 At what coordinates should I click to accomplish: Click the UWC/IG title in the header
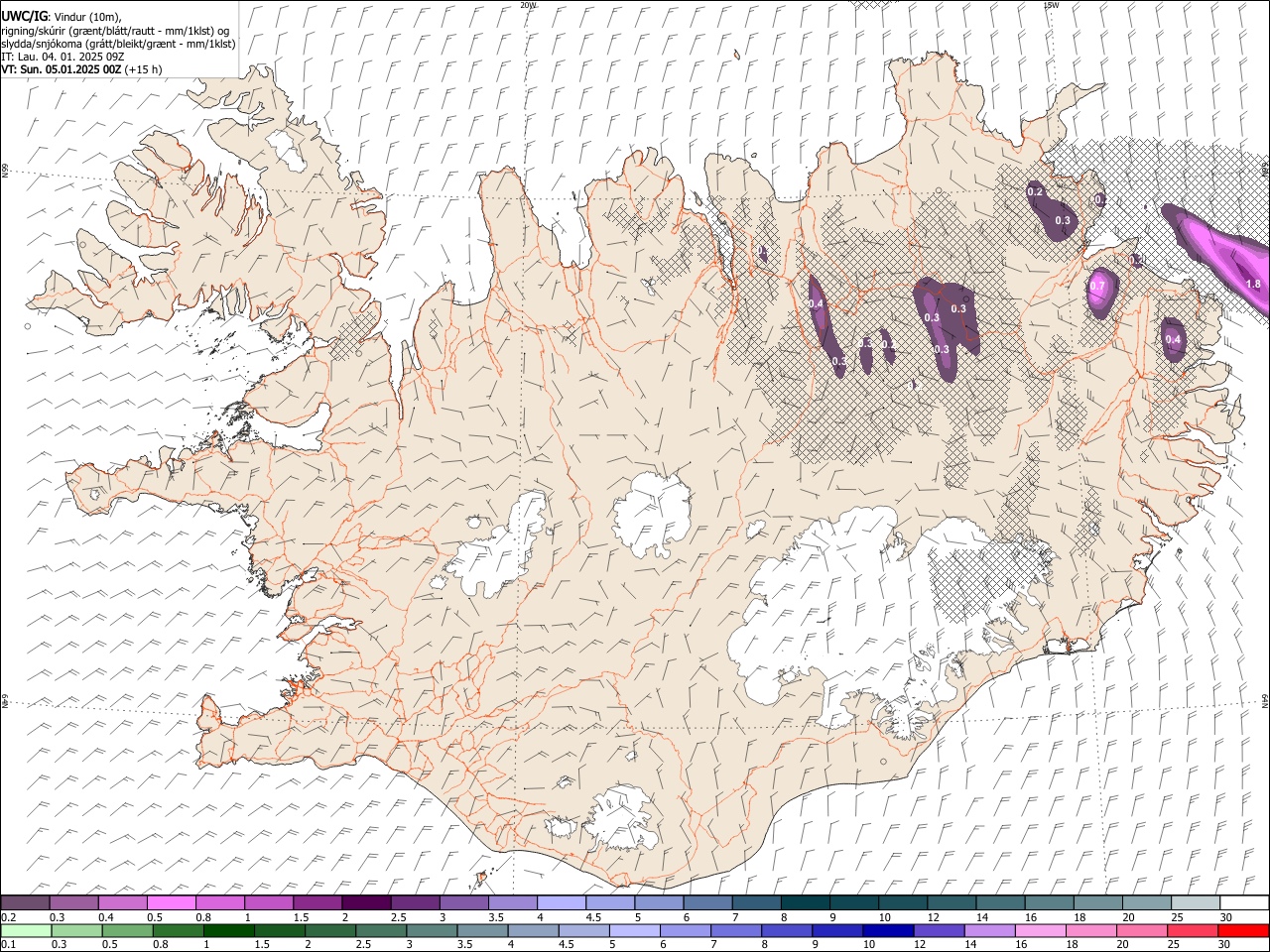[x=24, y=17]
